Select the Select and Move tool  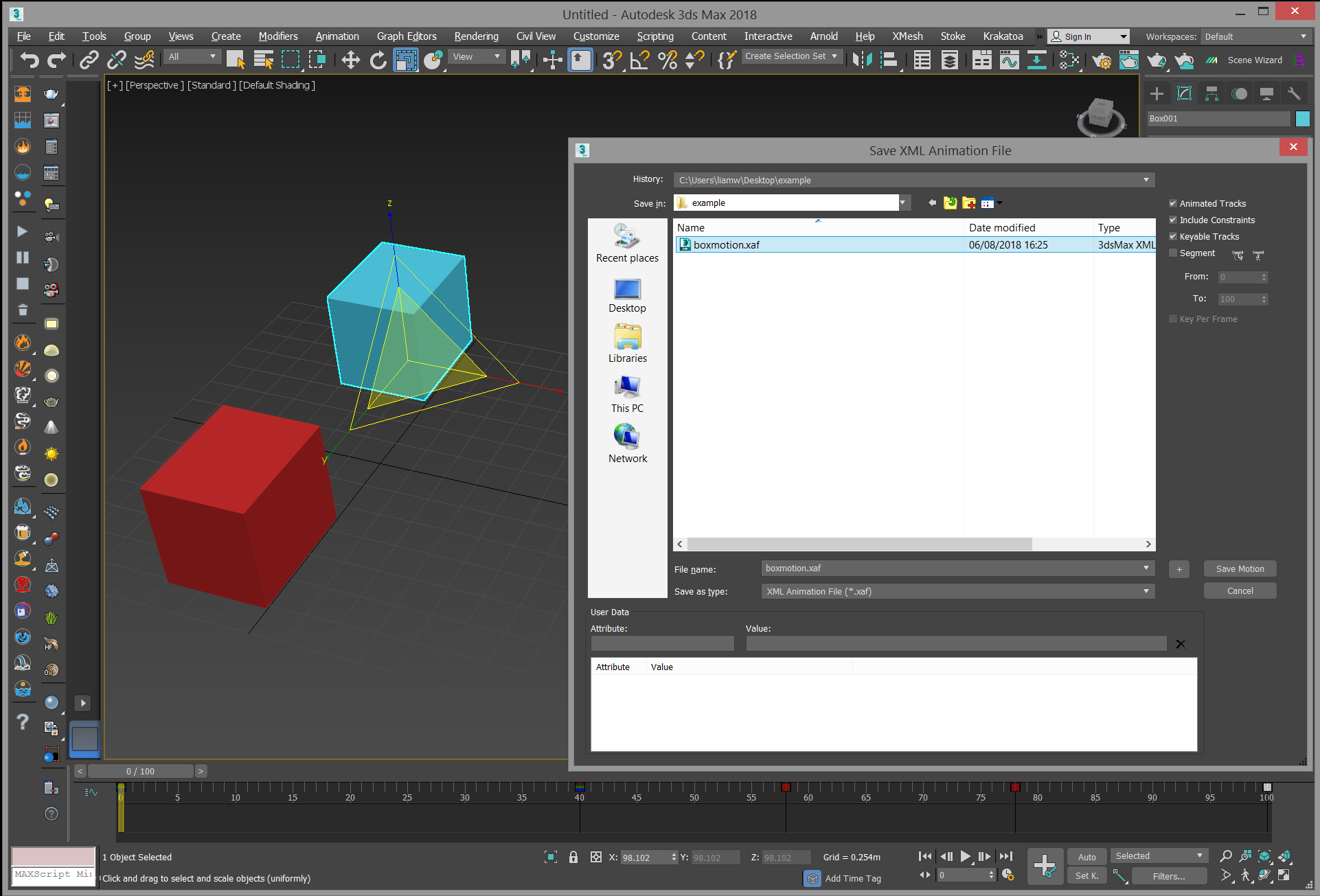pos(350,60)
